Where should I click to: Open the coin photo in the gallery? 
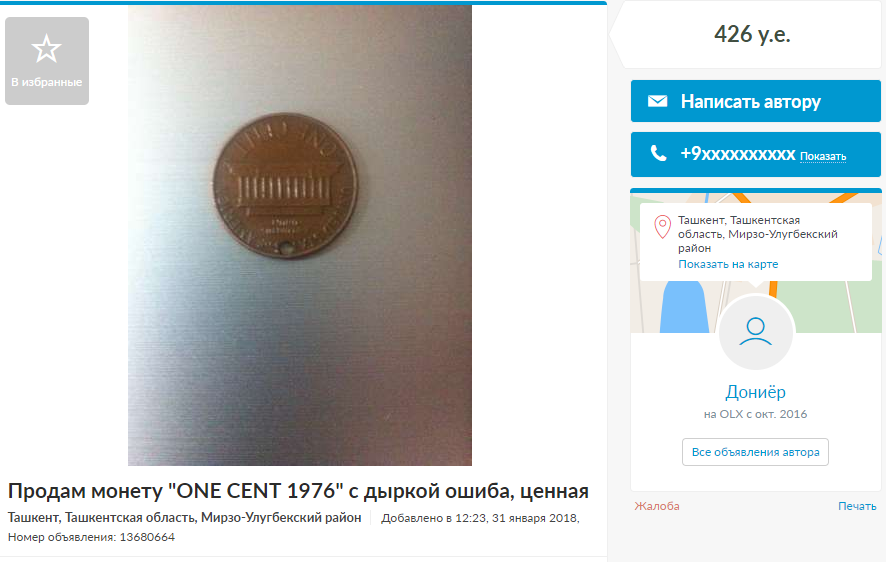[x=300, y=236]
